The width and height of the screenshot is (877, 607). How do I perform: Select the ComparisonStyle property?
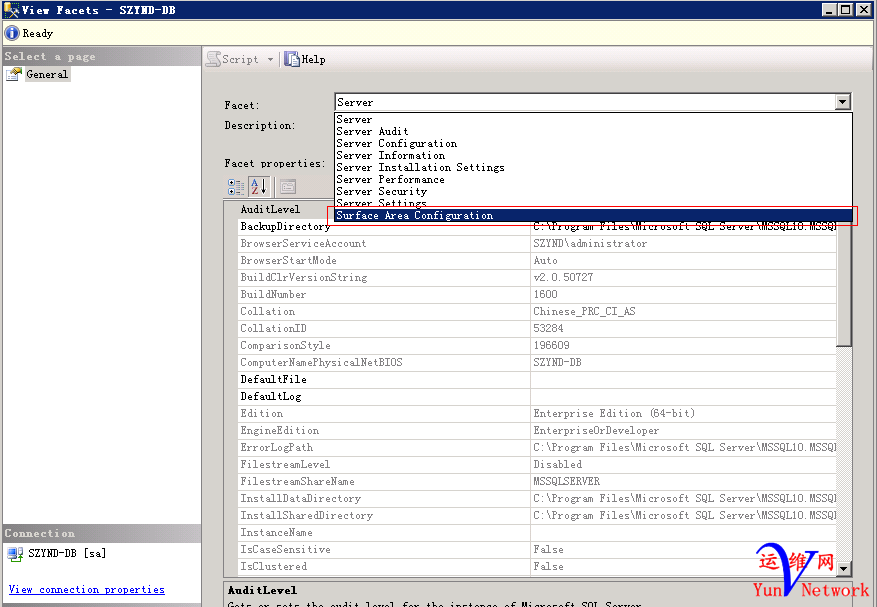click(285, 345)
